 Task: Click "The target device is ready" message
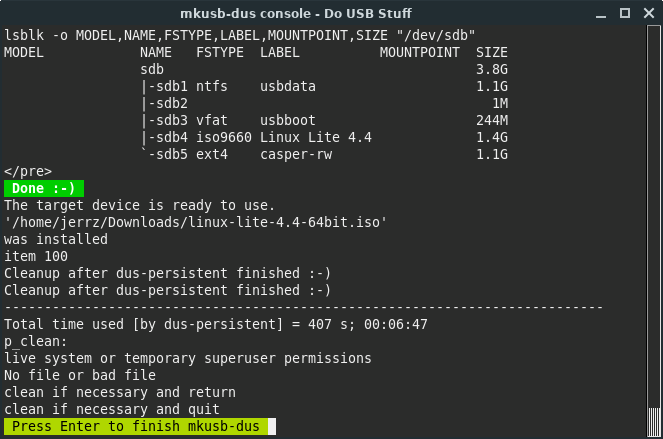tap(139, 205)
